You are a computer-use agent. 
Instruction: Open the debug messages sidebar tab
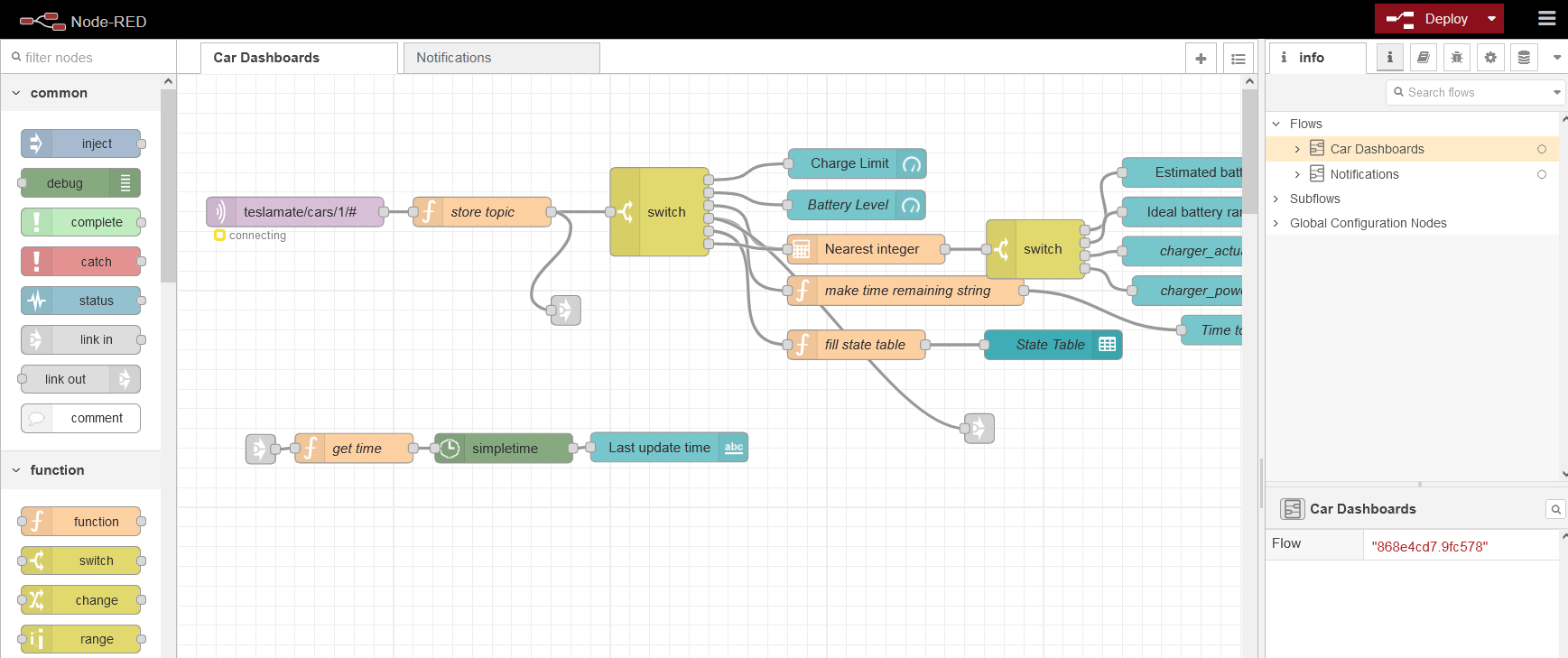(x=1457, y=58)
